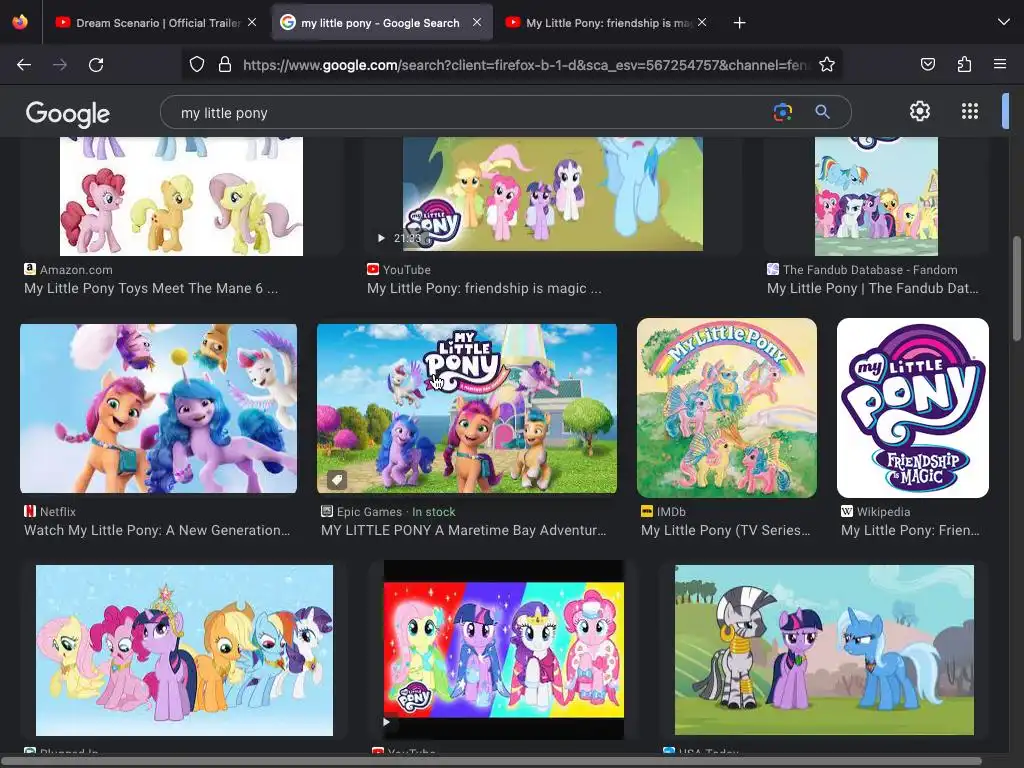
Task: Click 'Watch My Little Pony: A New Generation' title
Action: [x=157, y=530]
